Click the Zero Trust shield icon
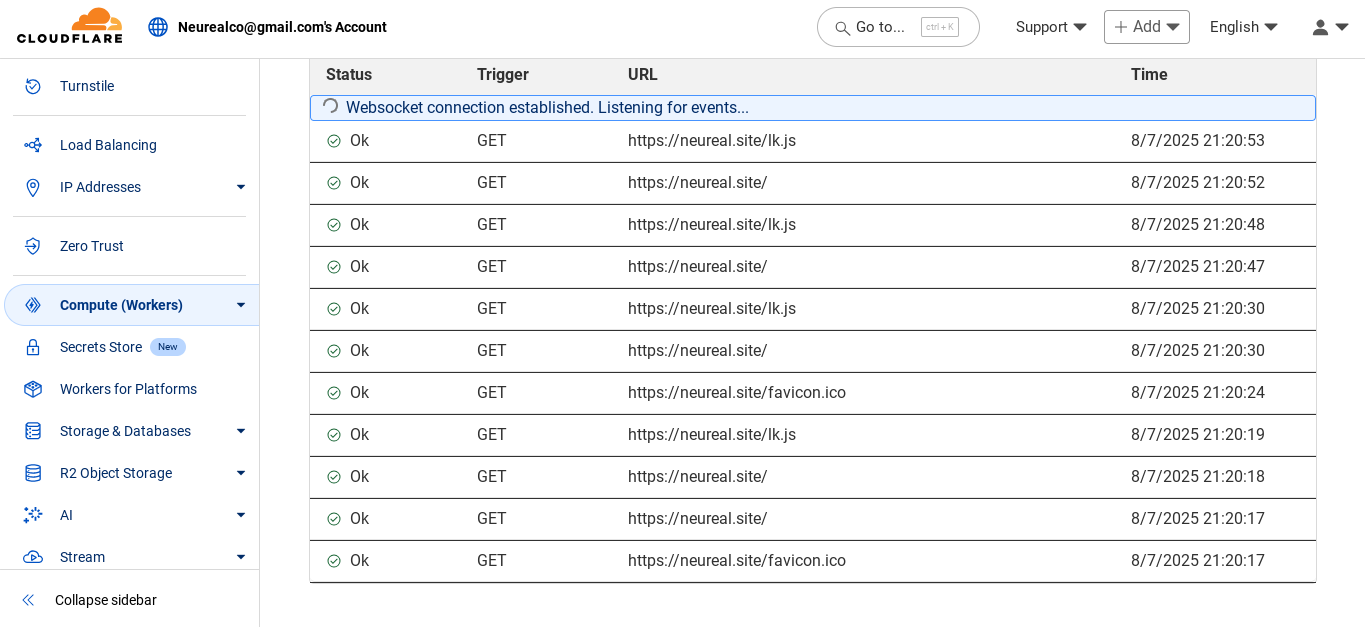Screen dimensions: 1365x627 pos(33,246)
